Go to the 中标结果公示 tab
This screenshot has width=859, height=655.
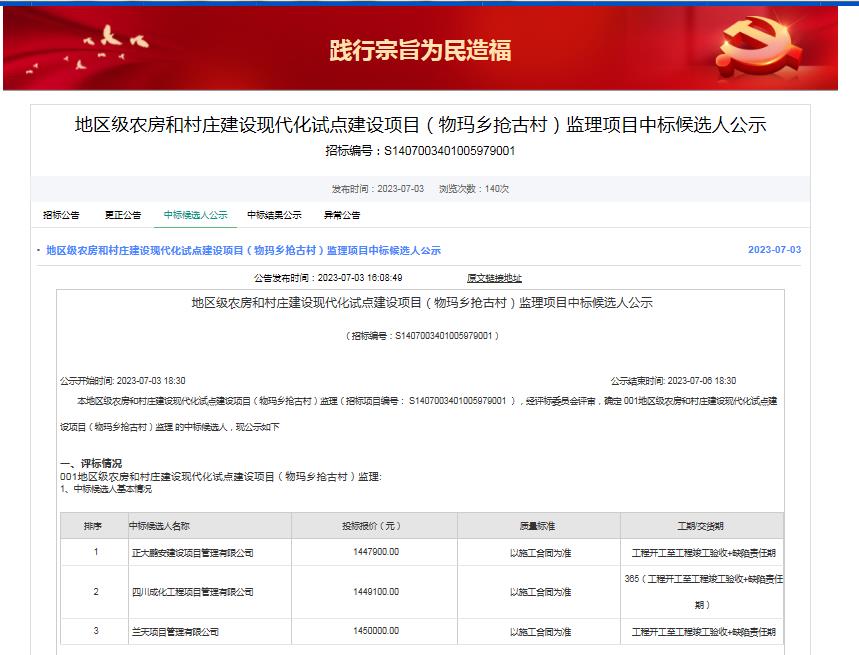tap(274, 215)
